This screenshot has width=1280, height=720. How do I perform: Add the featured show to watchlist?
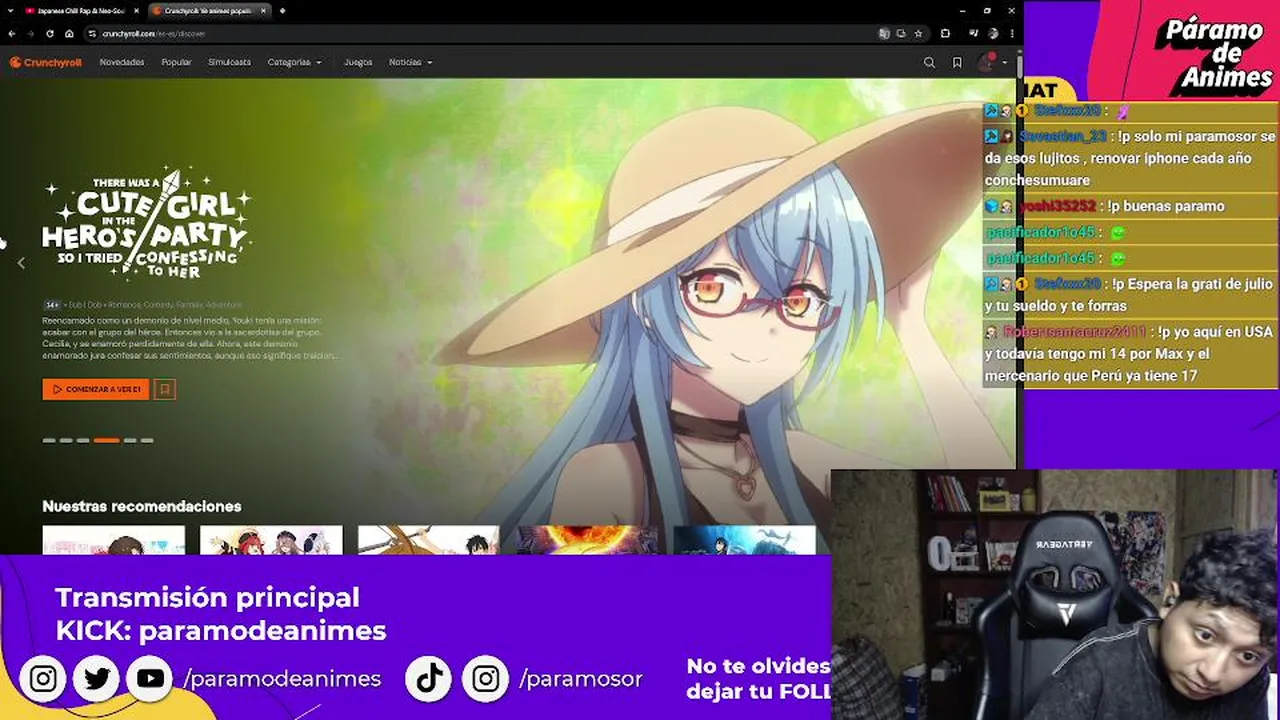tap(165, 389)
